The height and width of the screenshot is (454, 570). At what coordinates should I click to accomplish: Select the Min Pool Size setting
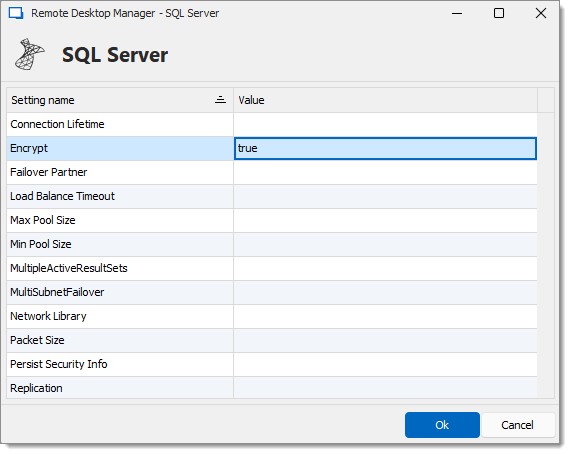pyautogui.click(x=120, y=244)
